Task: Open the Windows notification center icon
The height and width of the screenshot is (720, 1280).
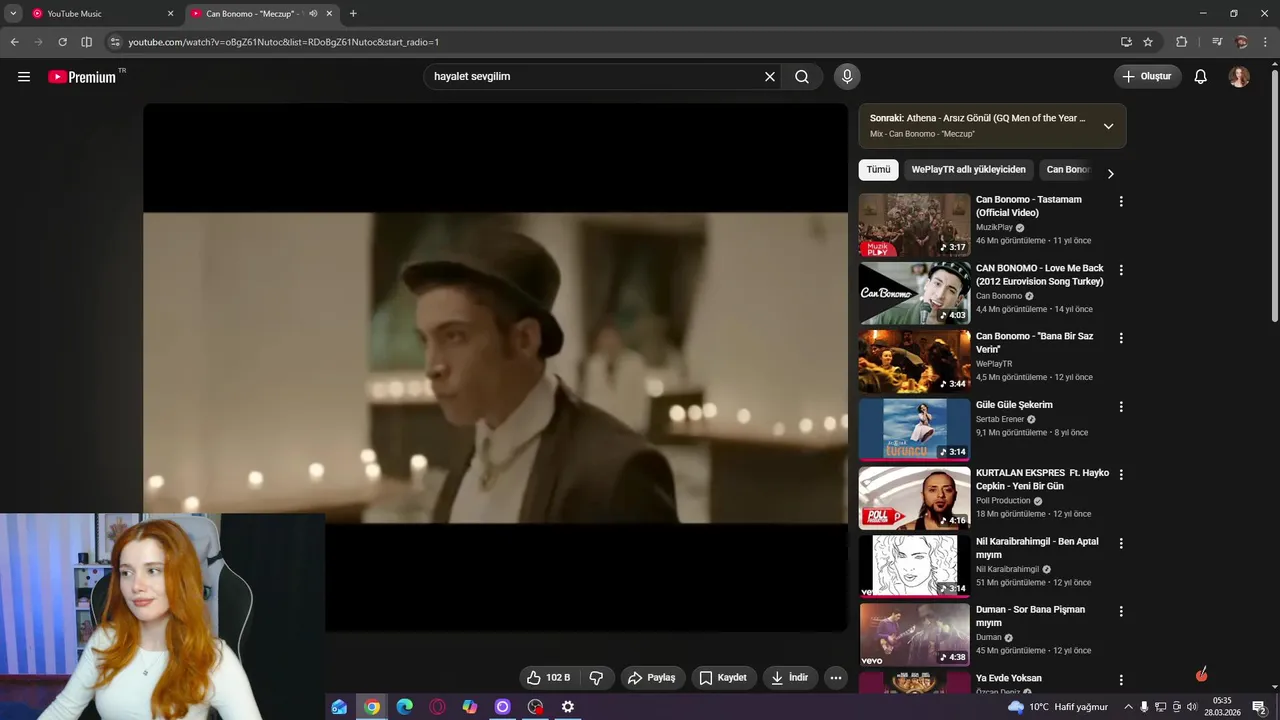Action: pyautogui.click(x=1260, y=707)
